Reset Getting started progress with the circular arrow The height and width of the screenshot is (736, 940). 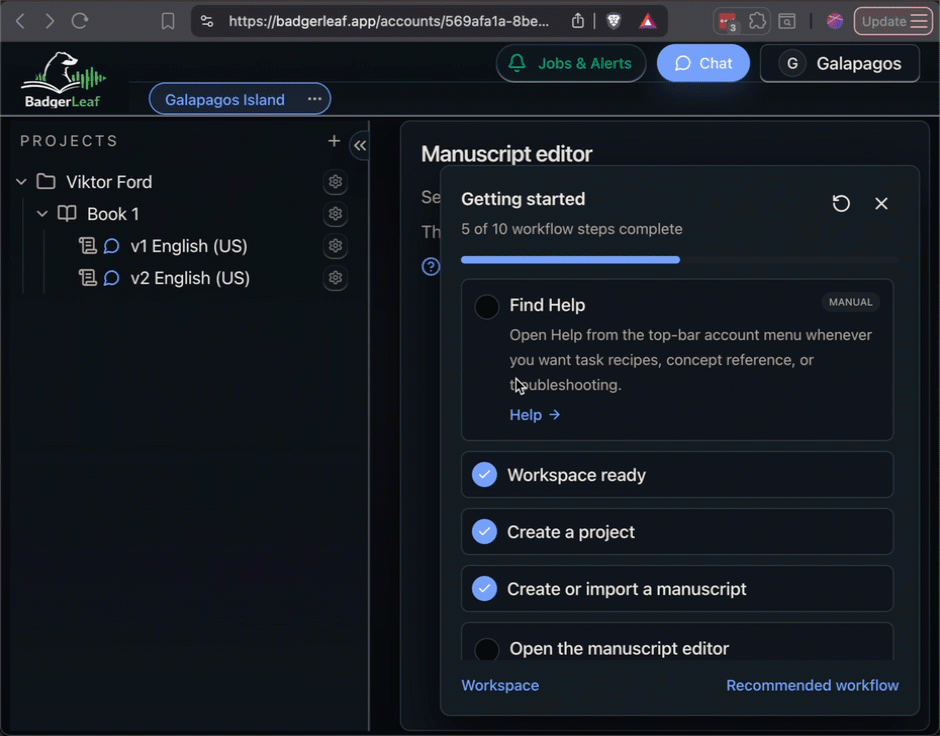841,204
